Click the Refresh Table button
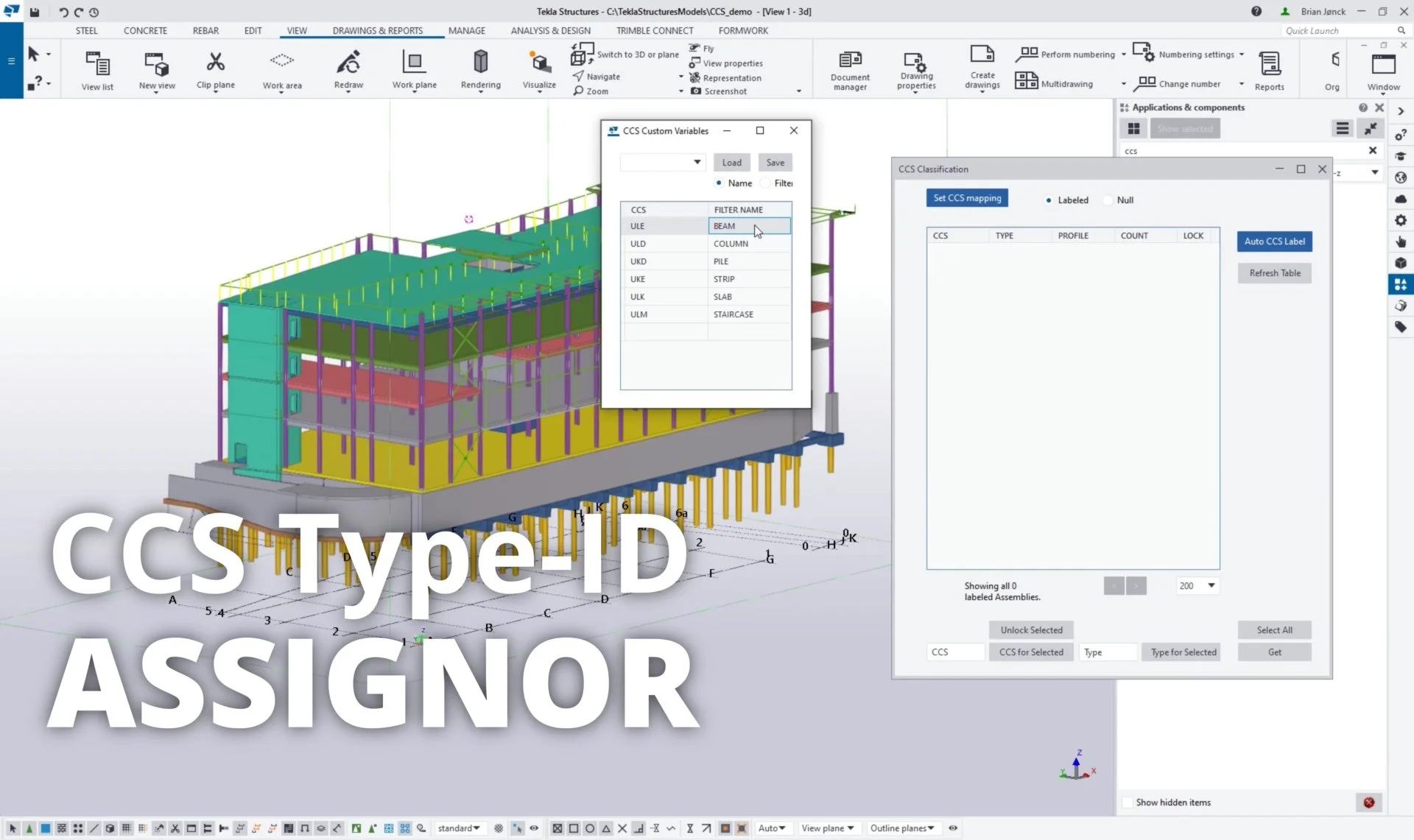The height and width of the screenshot is (840, 1414). tap(1274, 273)
